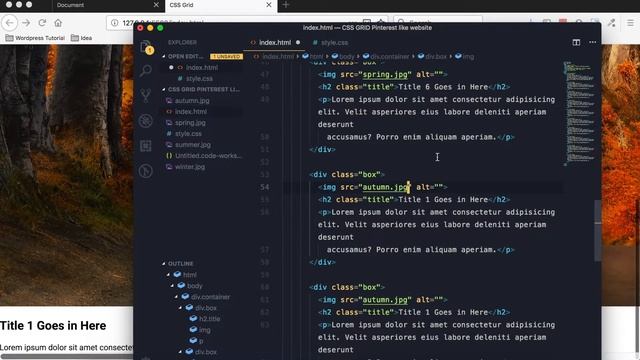The width and height of the screenshot is (640, 360).
Task: Click autumn.jpg source on line 54
Action: pos(385,187)
